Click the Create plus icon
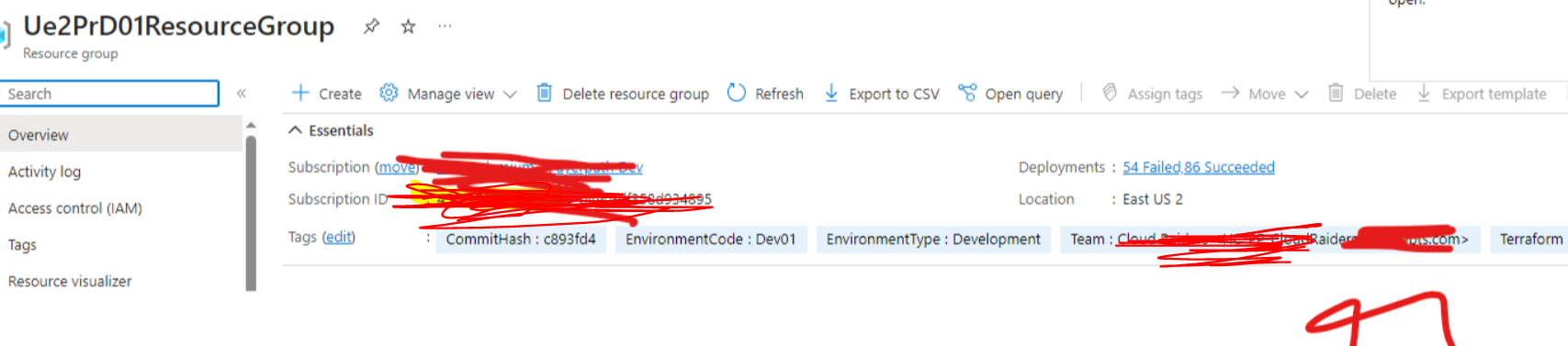This screenshot has width=1568, height=346. coord(300,93)
